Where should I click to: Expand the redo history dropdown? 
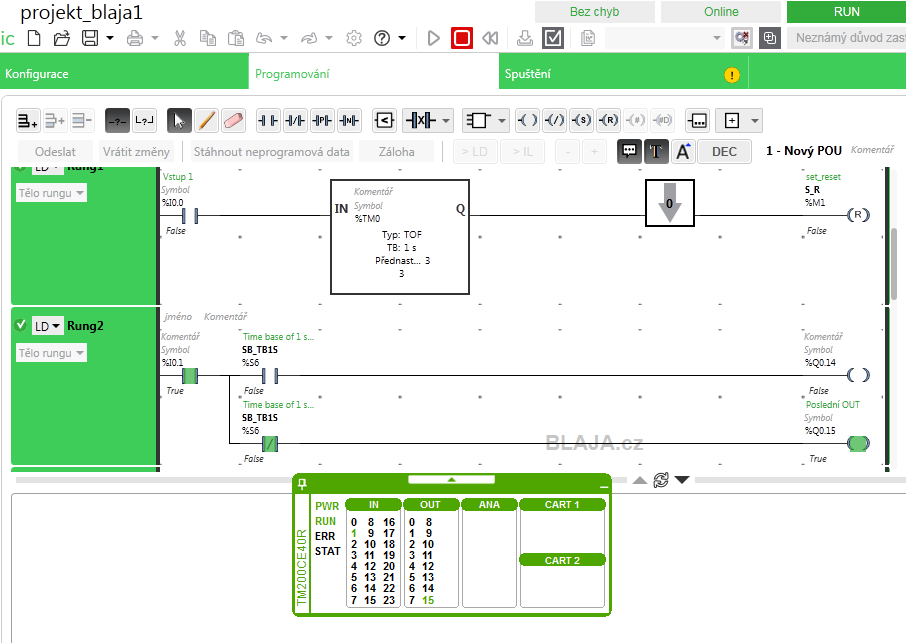329,38
